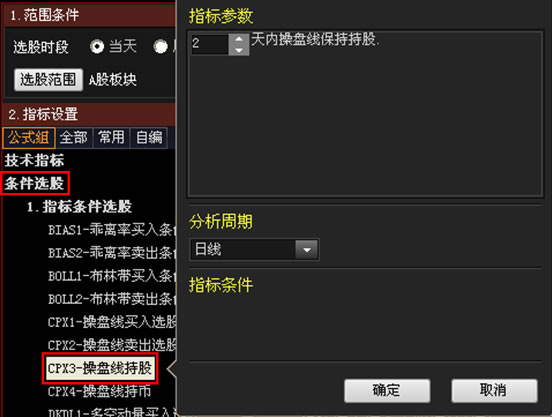
Task: Switch to the 全部 tab
Action: point(74,138)
